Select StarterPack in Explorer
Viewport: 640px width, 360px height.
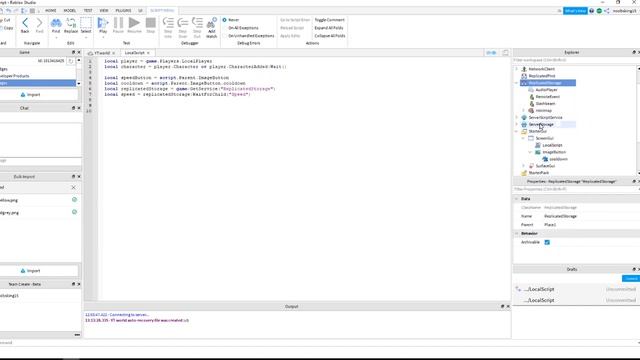click(538, 173)
